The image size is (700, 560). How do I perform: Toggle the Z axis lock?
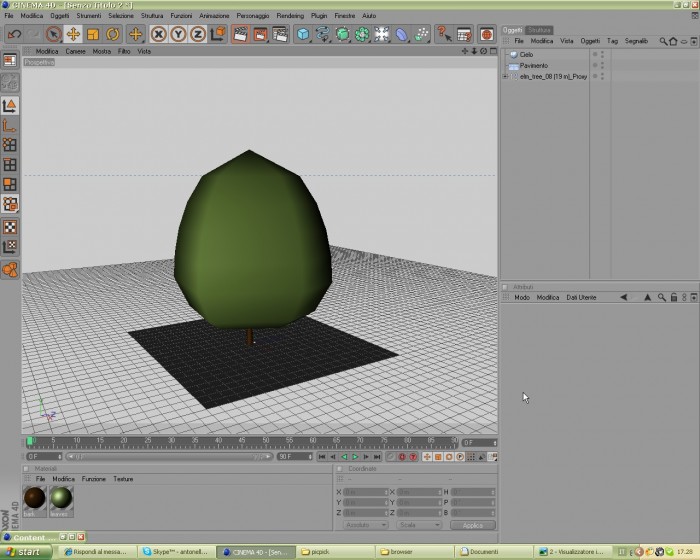pos(198,34)
